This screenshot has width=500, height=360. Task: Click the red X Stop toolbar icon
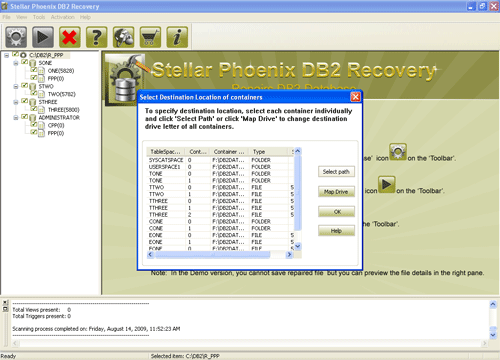tap(70, 37)
